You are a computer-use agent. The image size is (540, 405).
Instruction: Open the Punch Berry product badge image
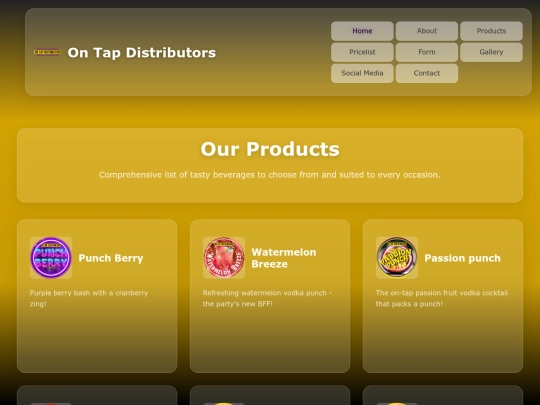pyautogui.click(x=51, y=258)
